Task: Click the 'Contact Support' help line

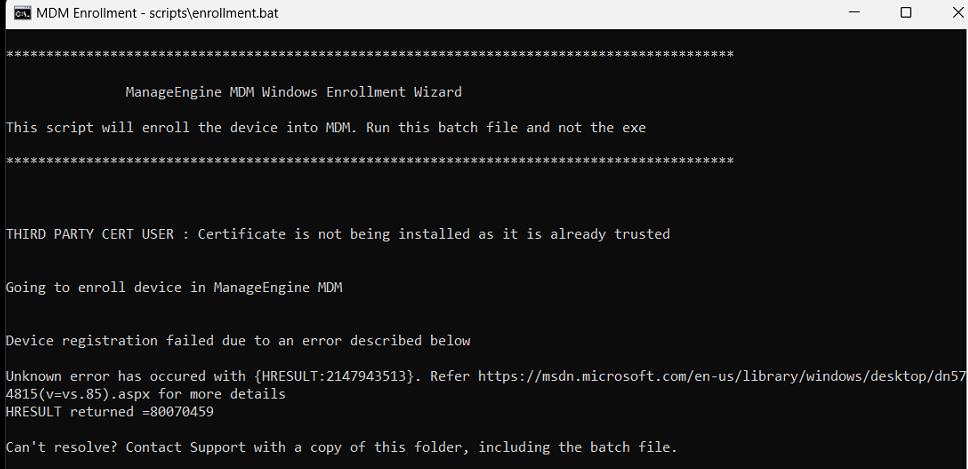Action: point(341,447)
